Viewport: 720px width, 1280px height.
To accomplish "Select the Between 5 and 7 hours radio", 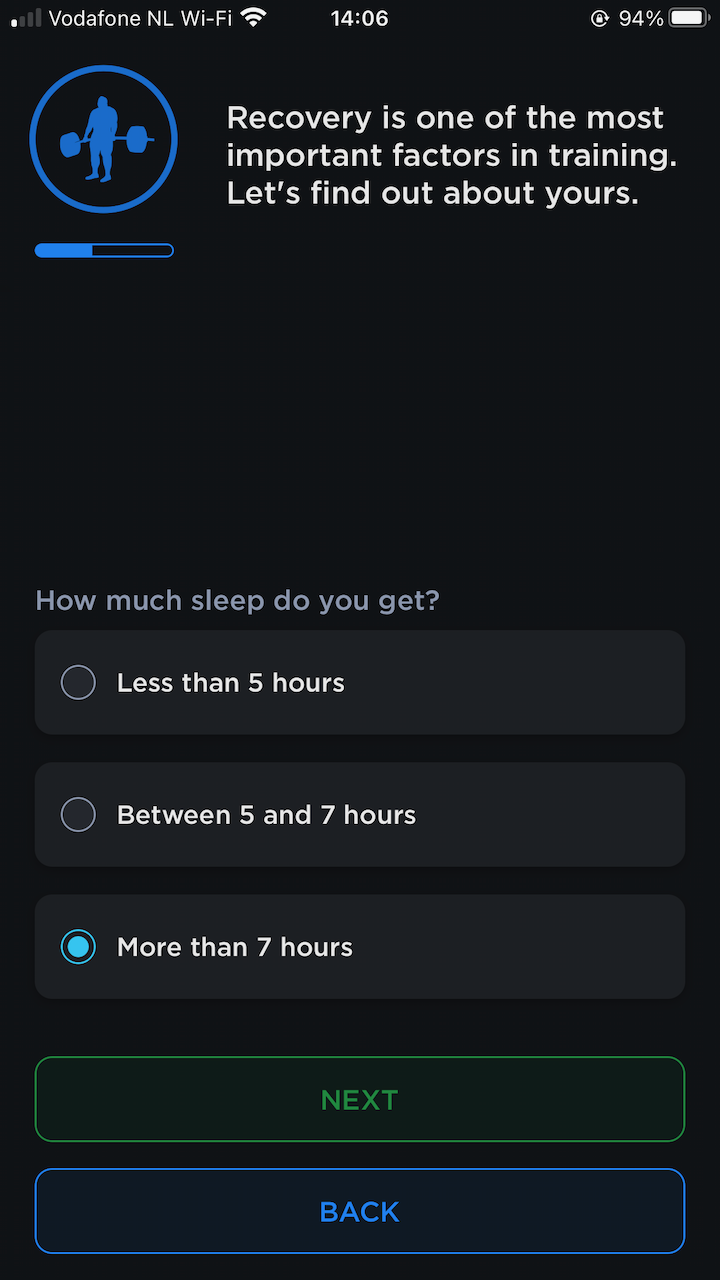I will click(78, 815).
